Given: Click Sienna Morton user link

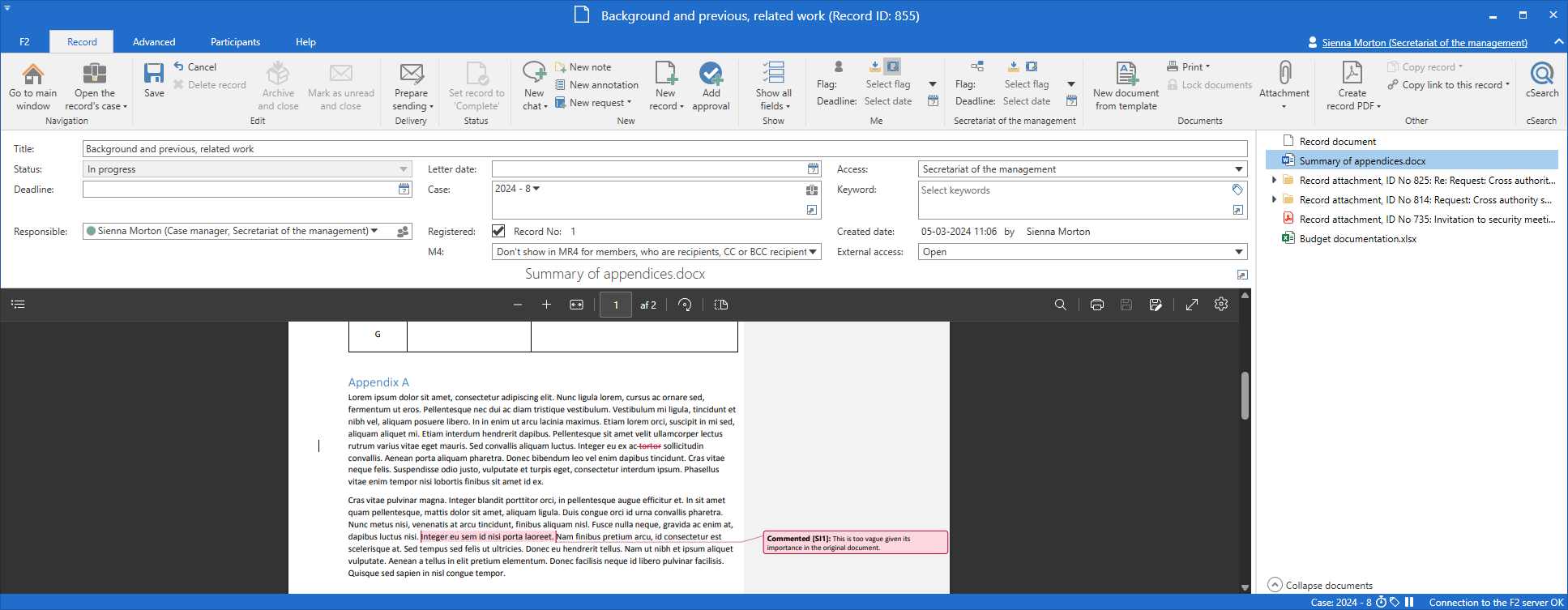Looking at the screenshot, I should (1424, 43).
